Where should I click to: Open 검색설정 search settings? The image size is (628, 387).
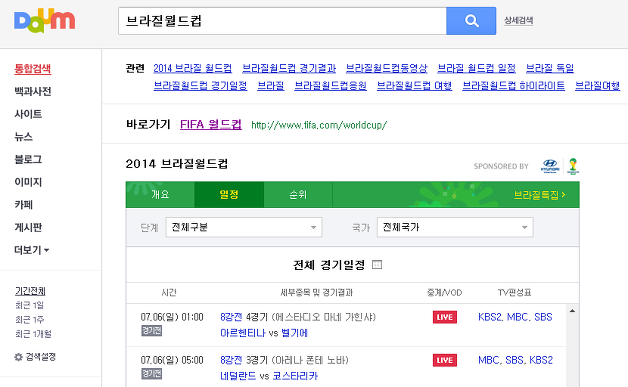[x=40, y=357]
